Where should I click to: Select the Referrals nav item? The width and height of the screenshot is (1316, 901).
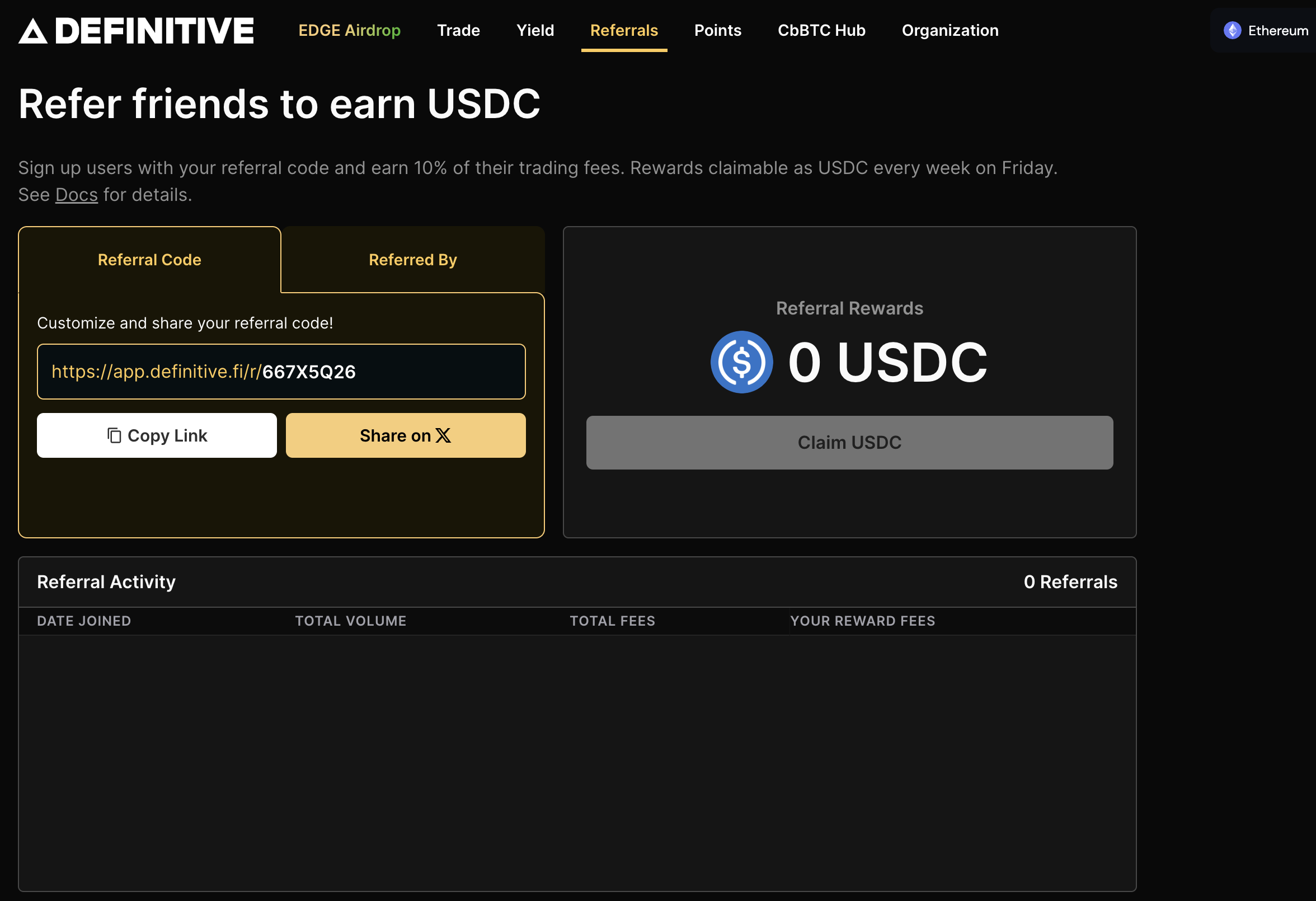coord(623,31)
